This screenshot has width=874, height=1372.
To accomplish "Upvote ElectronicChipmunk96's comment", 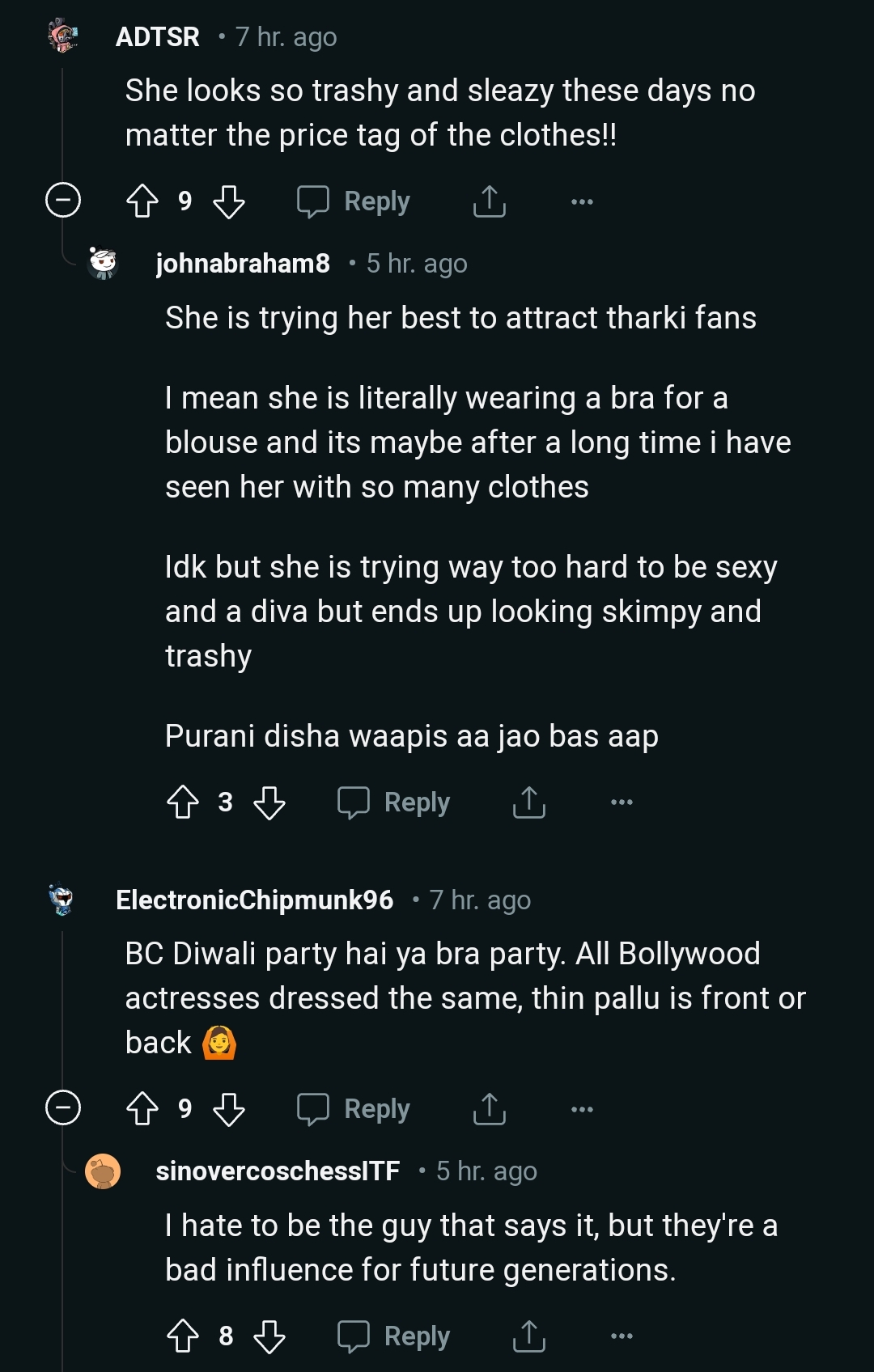I will point(142,1109).
